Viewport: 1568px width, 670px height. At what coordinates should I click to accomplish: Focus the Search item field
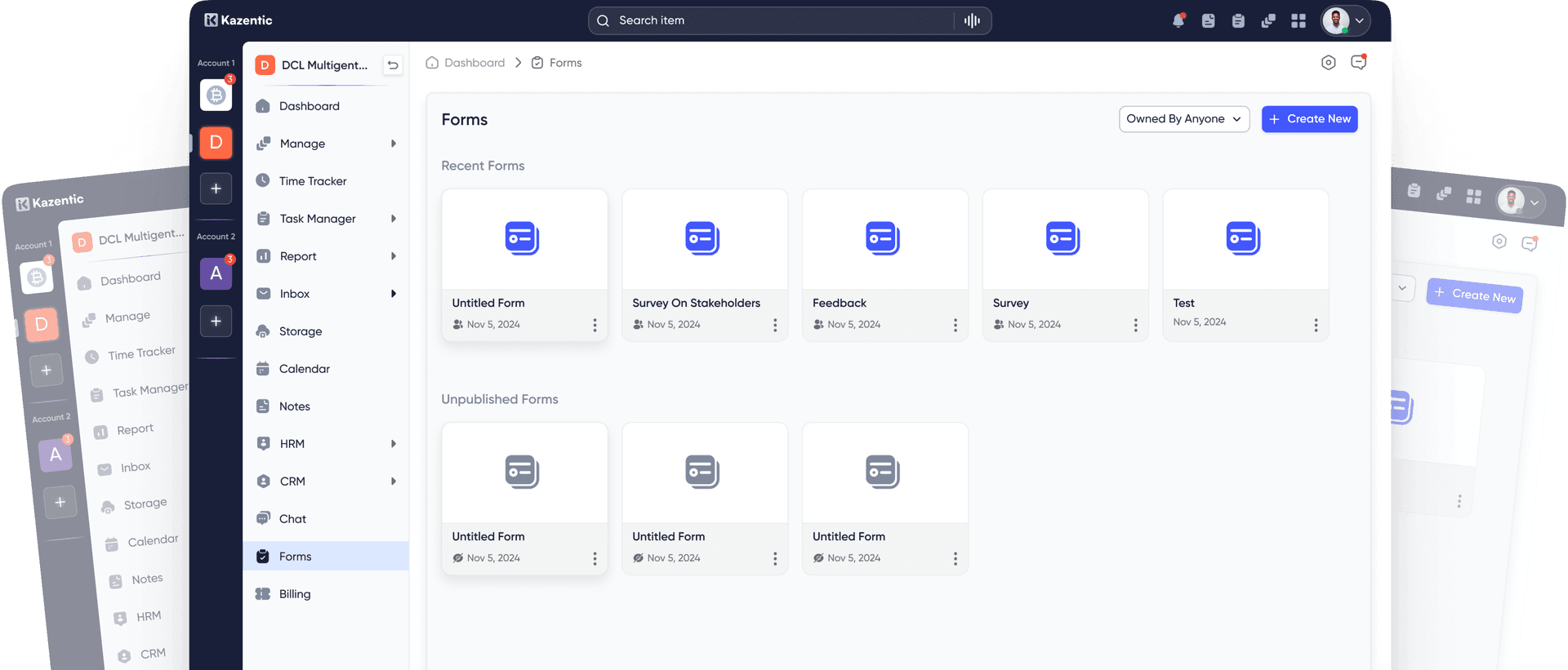tap(790, 21)
